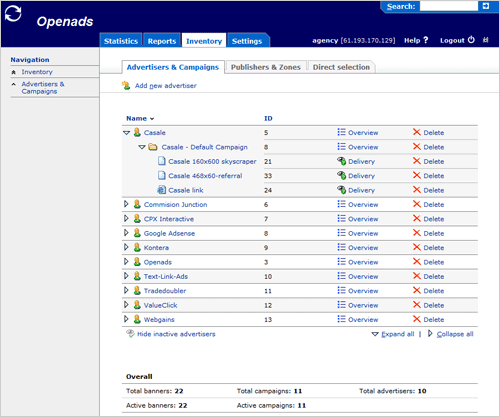Click the small icon right of Logout

click(x=486, y=40)
